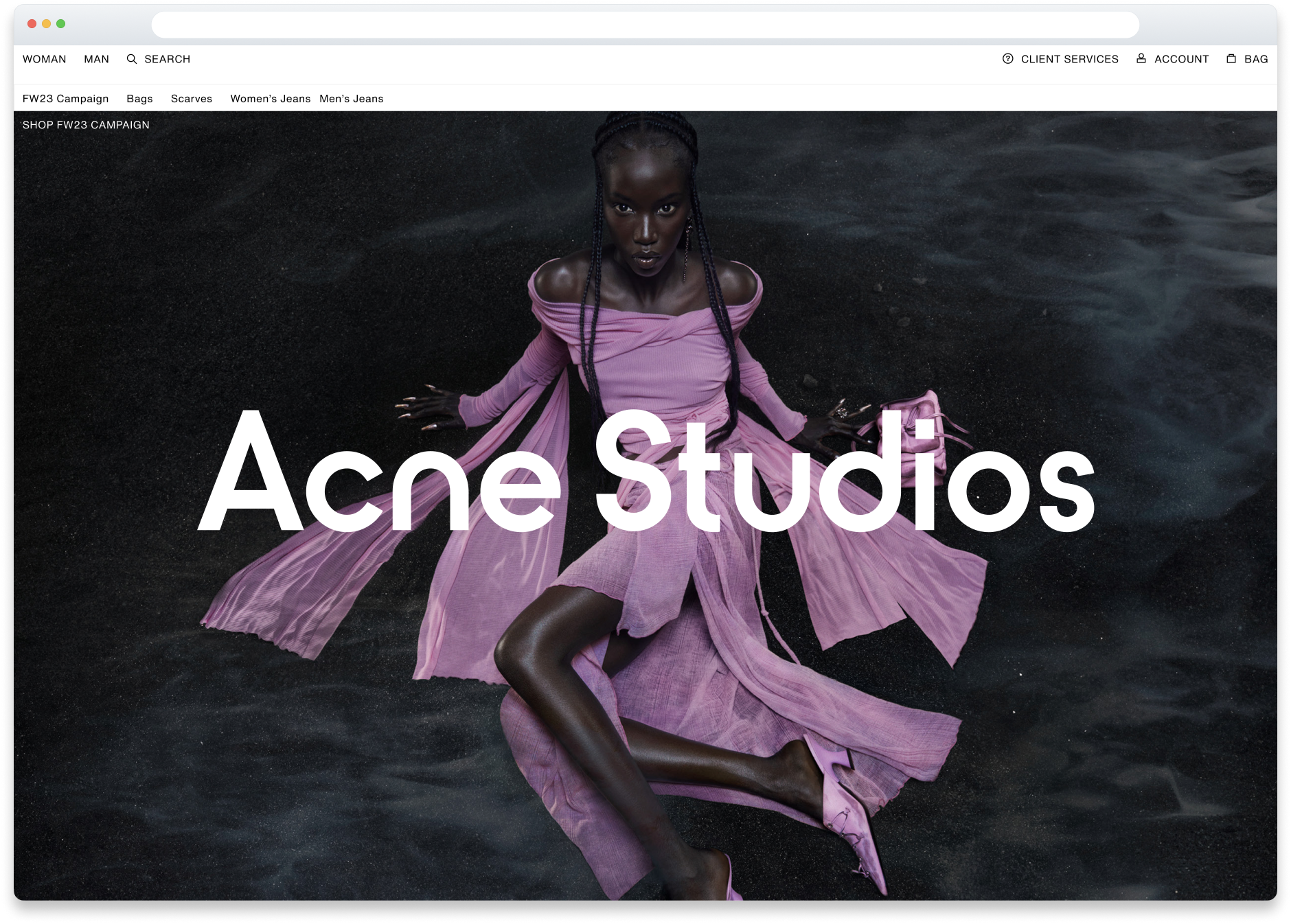
Task: Open Men's Jeans category
Action: pyautogui.click(x=352, y=99)
